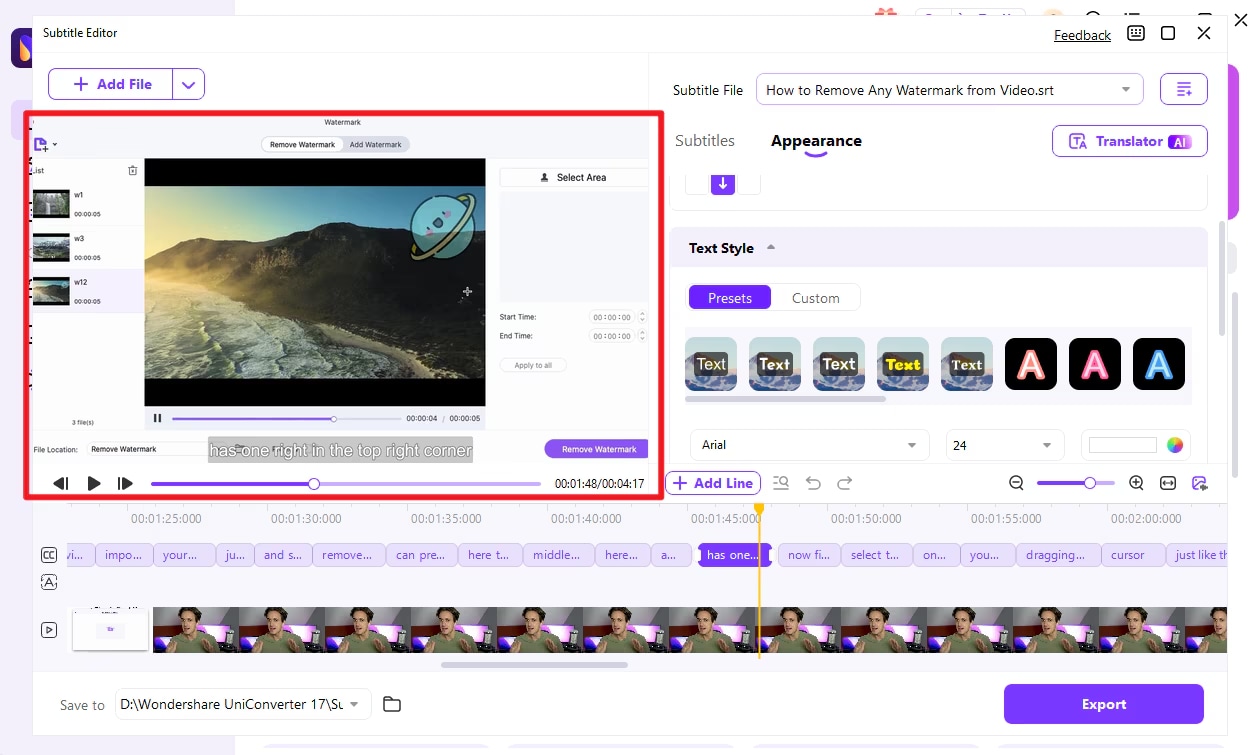Open the font size 24 dropdown
Image resolution: width=1256 pixels, height=755 pixels.
coord(1004,444)
